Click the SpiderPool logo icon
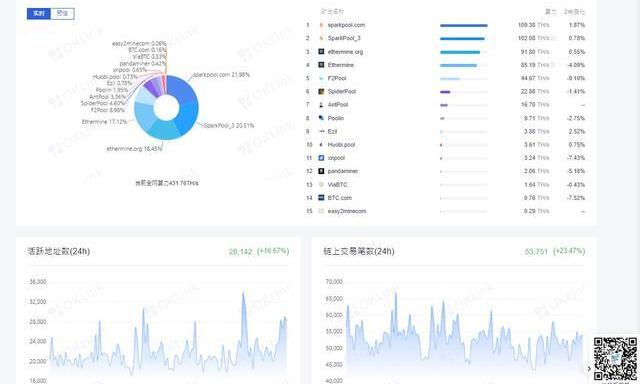Viewport: 640px width, 384px height. tap(321, 91)
